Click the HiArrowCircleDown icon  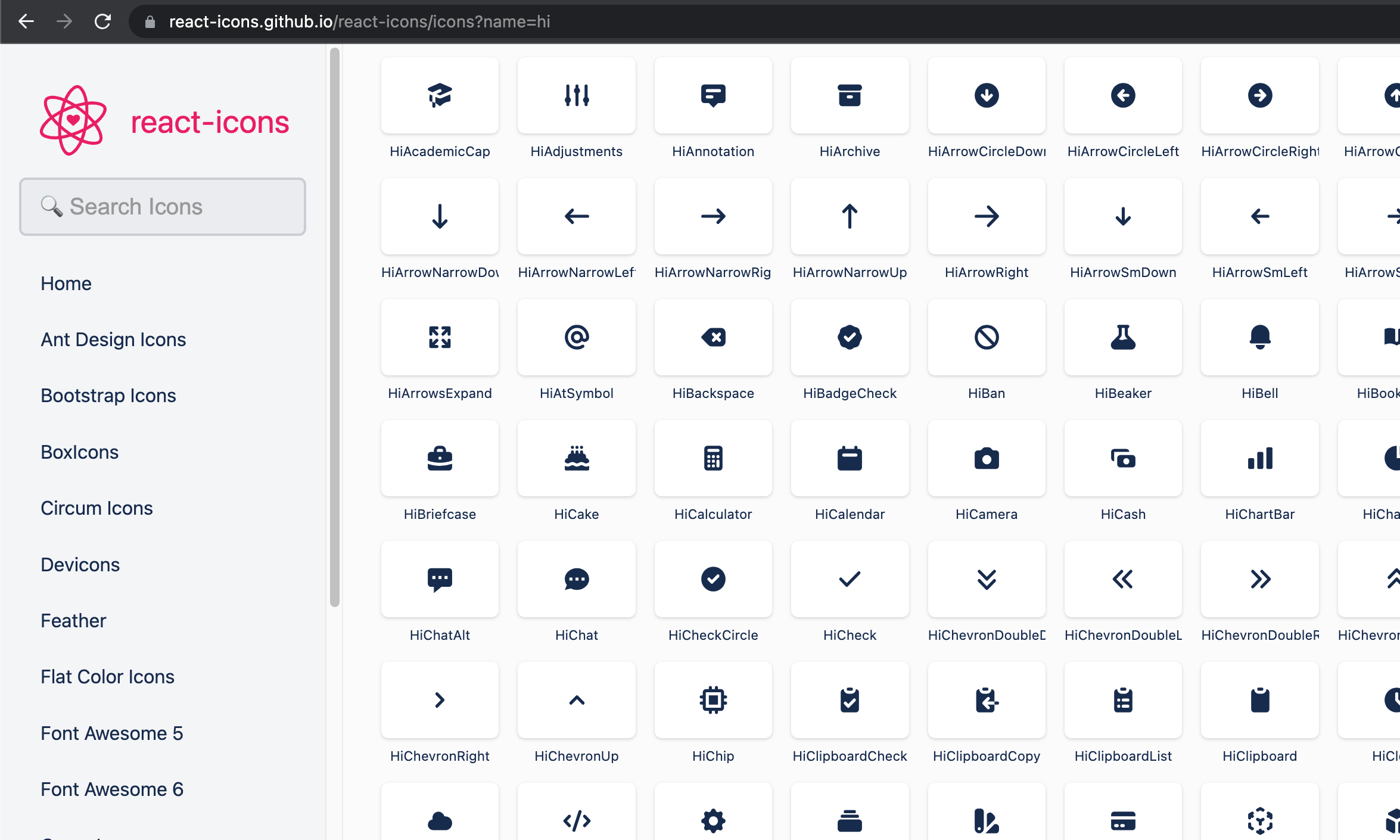point(987,95)
